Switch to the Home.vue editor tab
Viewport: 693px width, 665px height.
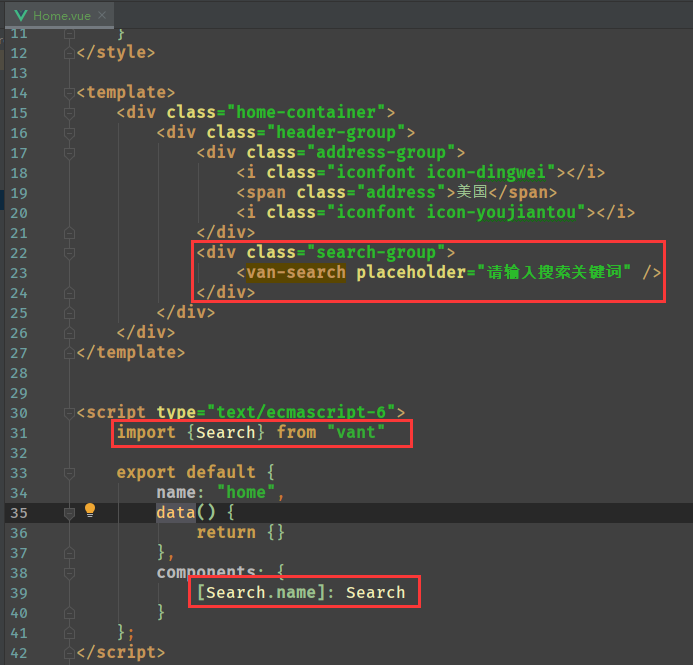(x=59, y=15)
